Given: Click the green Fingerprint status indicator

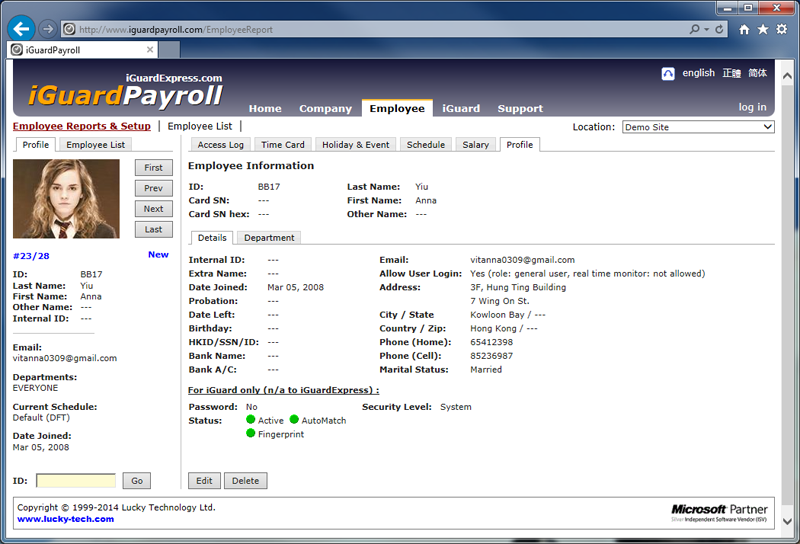Looking at the screenshot, I should pyautogui.click(x=251, y=433).
